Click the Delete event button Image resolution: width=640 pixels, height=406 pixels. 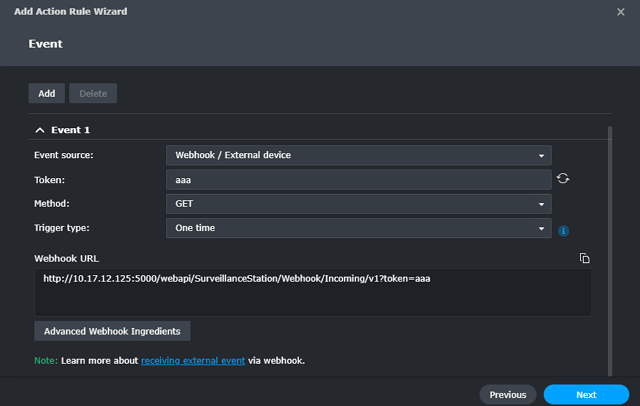point(93,93)
